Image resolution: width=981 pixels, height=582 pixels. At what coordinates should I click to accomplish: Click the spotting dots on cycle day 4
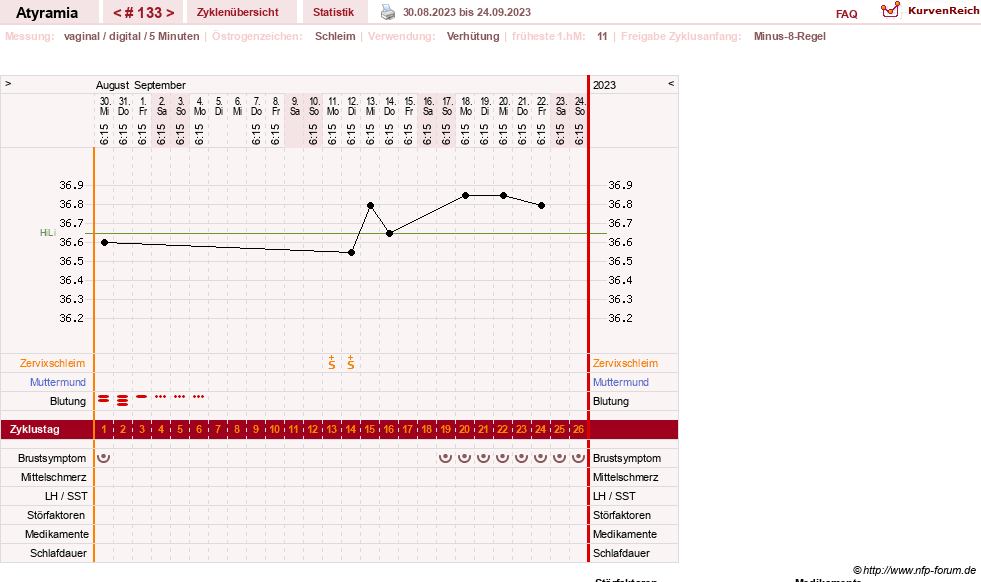pos(161,397)
